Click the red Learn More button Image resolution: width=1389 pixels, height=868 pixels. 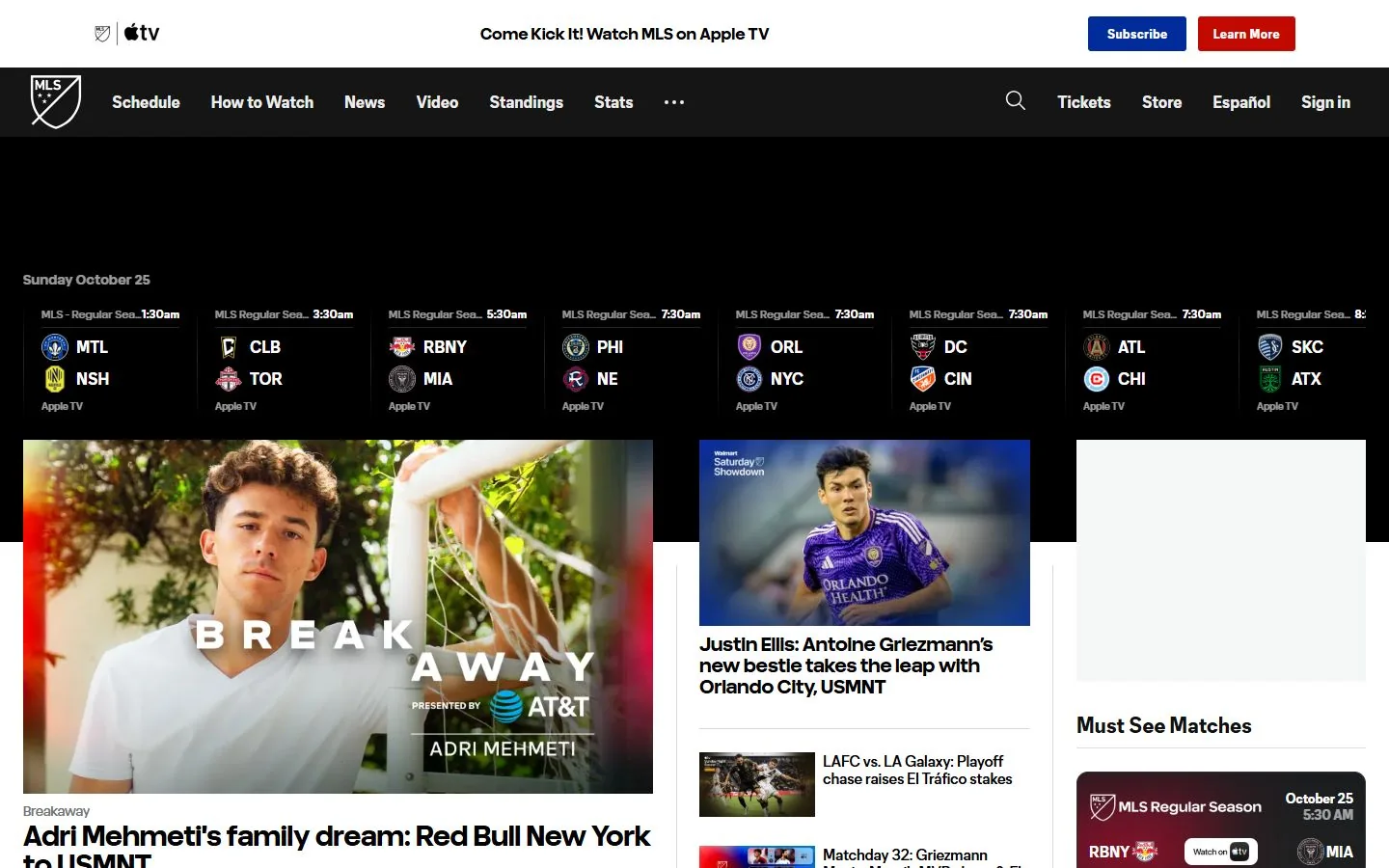click(1246, 34)
